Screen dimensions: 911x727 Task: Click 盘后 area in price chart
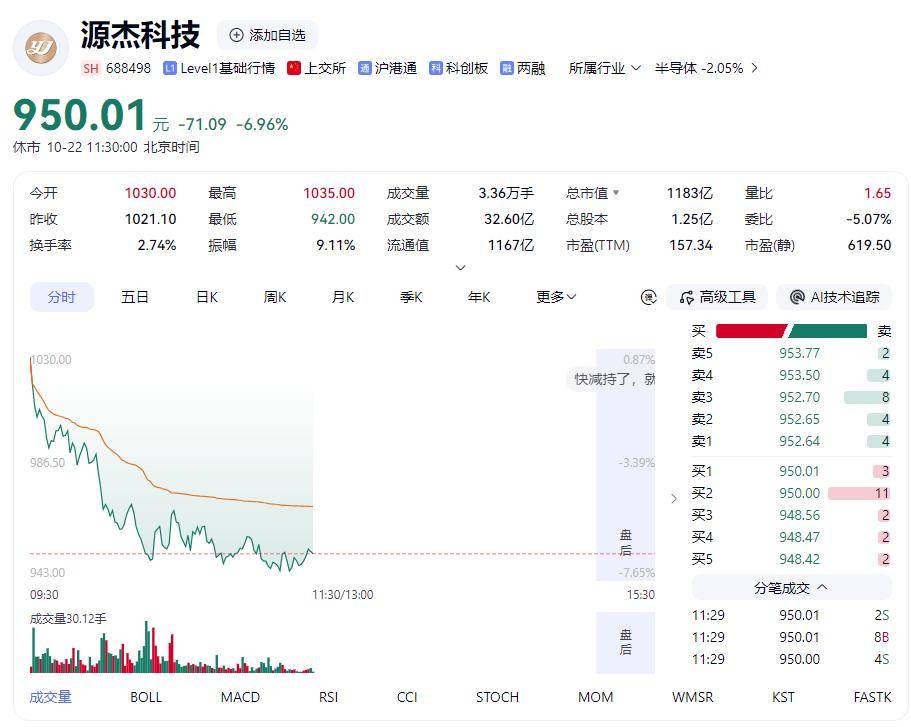click(x=625, y=465)
